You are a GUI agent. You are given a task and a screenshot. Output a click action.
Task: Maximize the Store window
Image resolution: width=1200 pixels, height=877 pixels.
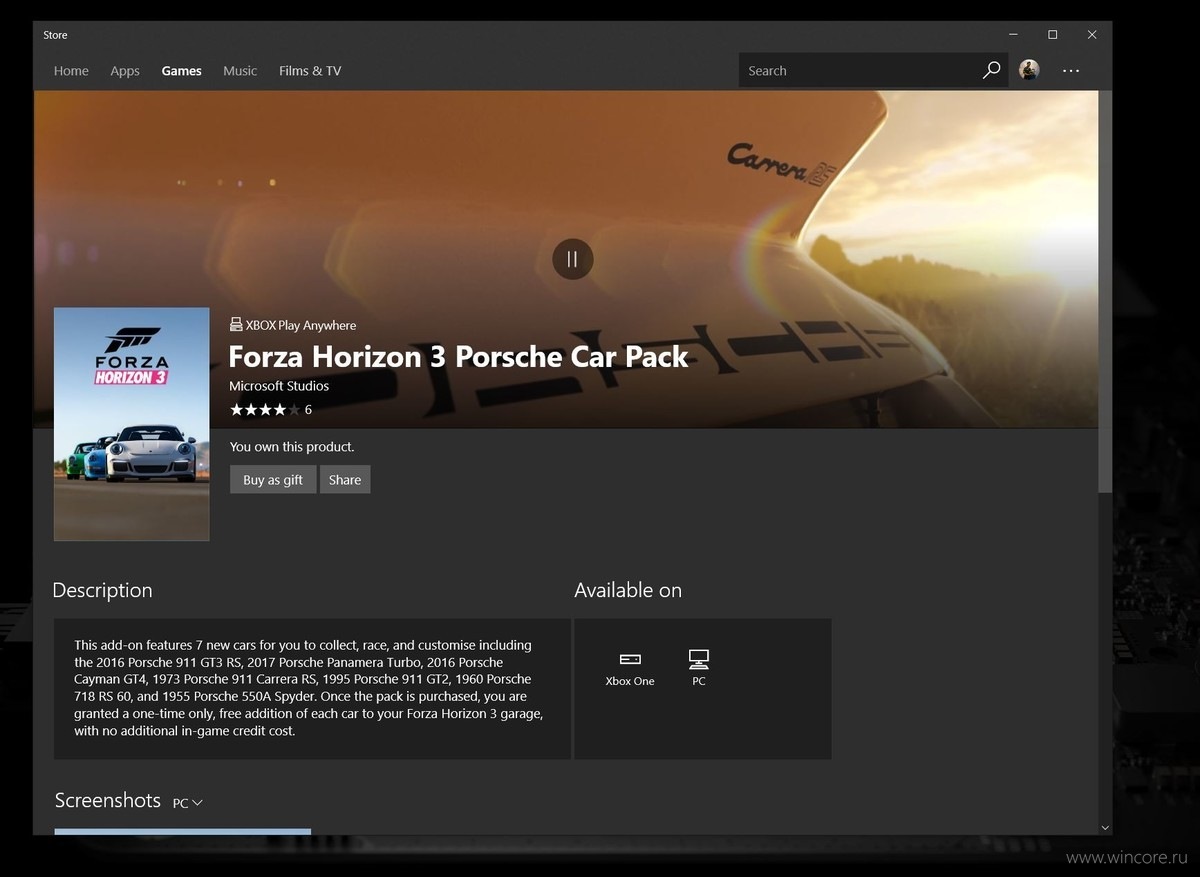(1053, 35)
